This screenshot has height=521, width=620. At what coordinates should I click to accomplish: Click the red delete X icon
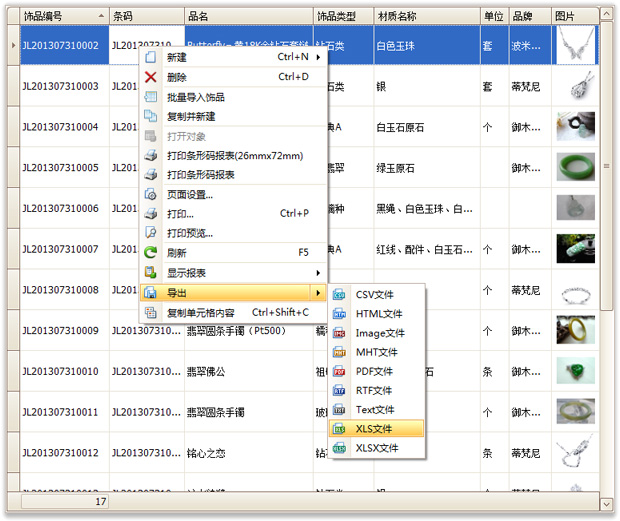[151, 77]
